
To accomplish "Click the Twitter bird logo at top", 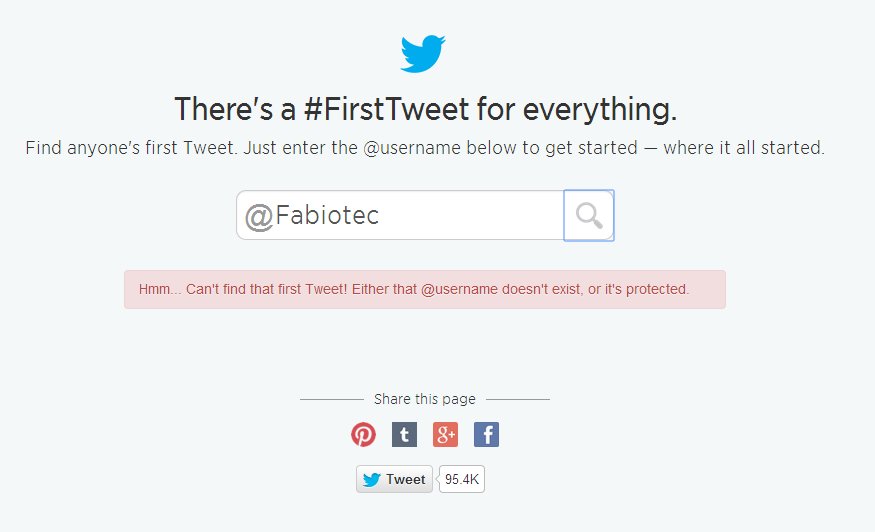I will click(x=423, y=53).
